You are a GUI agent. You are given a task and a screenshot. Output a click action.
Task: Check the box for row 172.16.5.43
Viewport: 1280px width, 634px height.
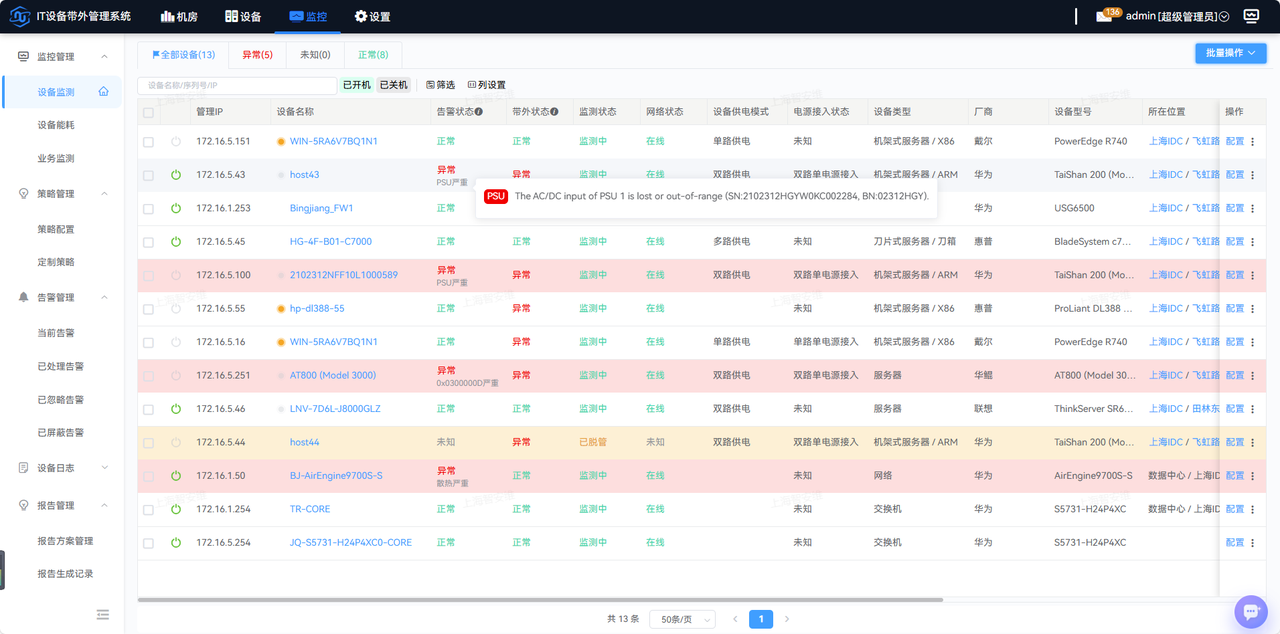coord(148,175)
